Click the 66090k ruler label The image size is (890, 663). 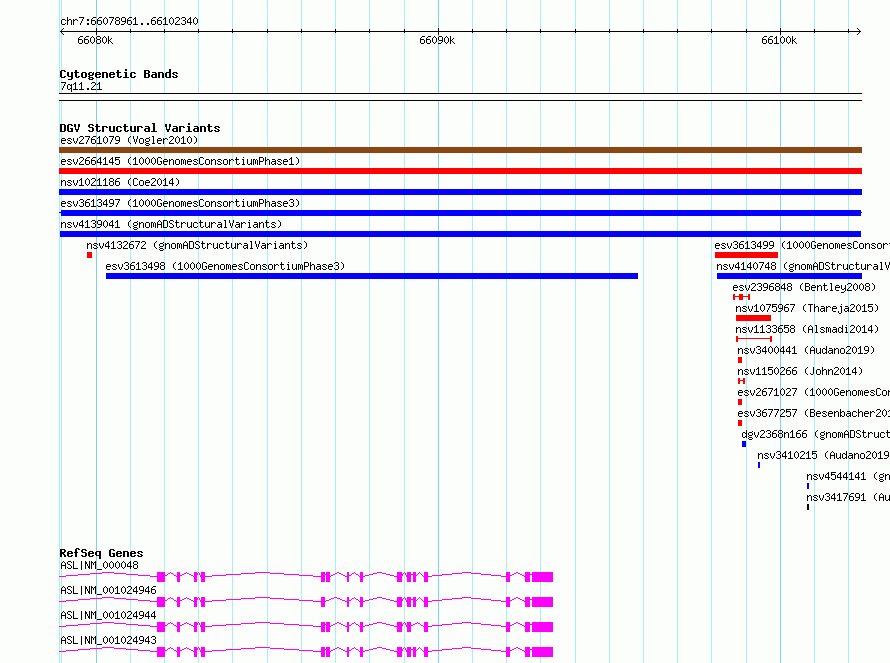(437, 40)
